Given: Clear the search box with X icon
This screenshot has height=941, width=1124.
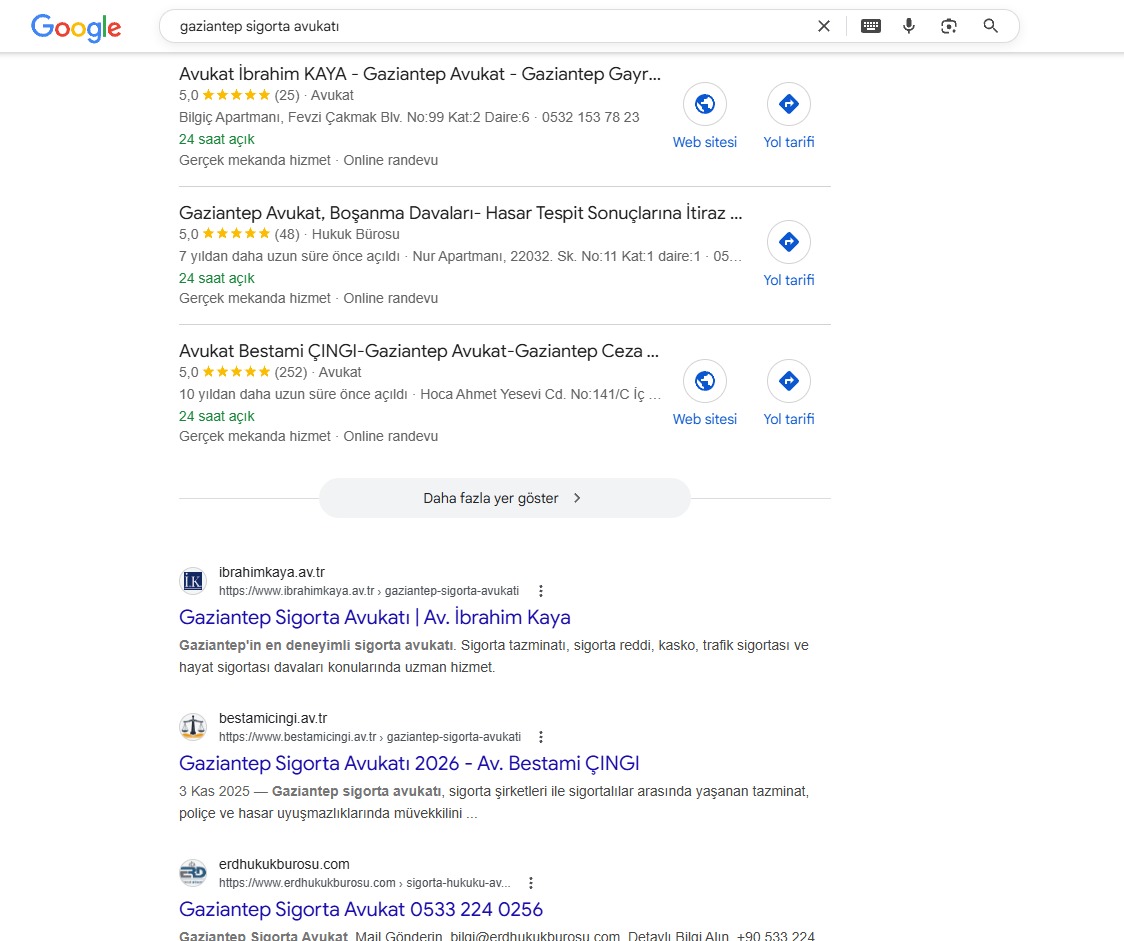Looking at the screenshot, I should point(824,26).
